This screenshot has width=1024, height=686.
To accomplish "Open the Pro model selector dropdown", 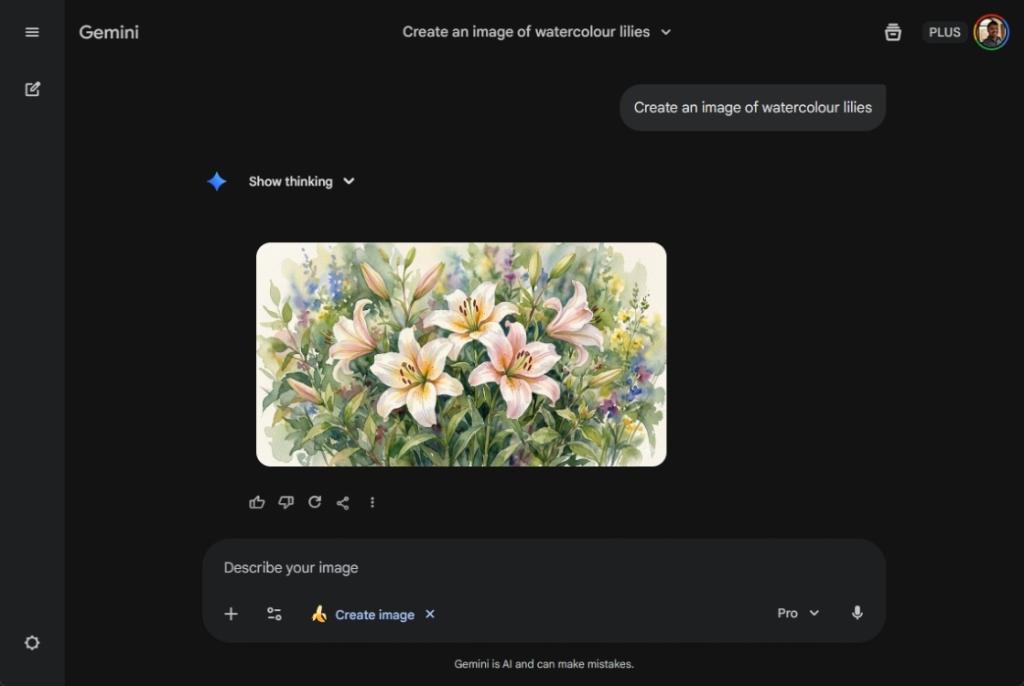I will click(798, 613).
